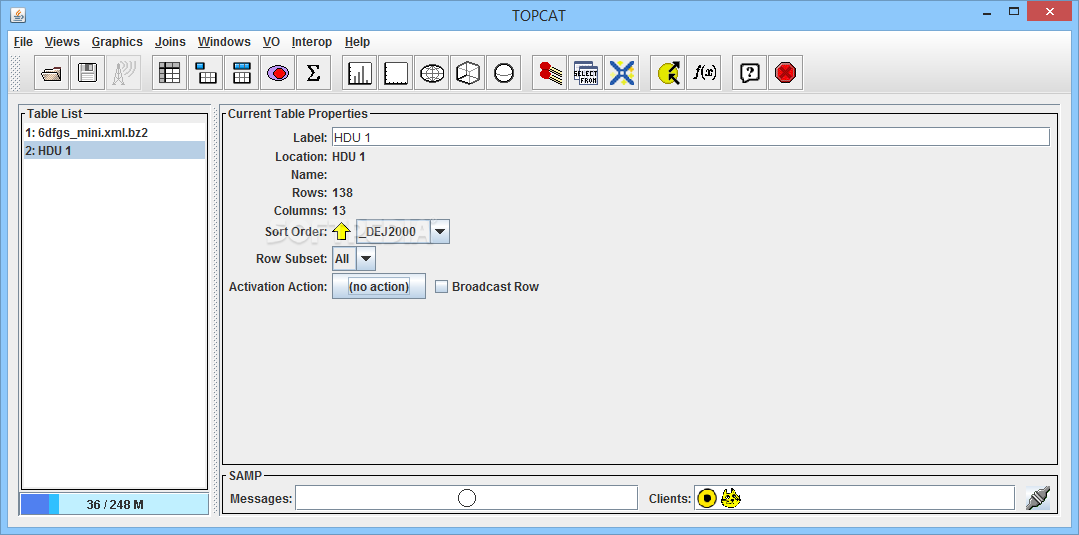1079x535 pixels.
Task: Open the VO menu
Action: 271,42
